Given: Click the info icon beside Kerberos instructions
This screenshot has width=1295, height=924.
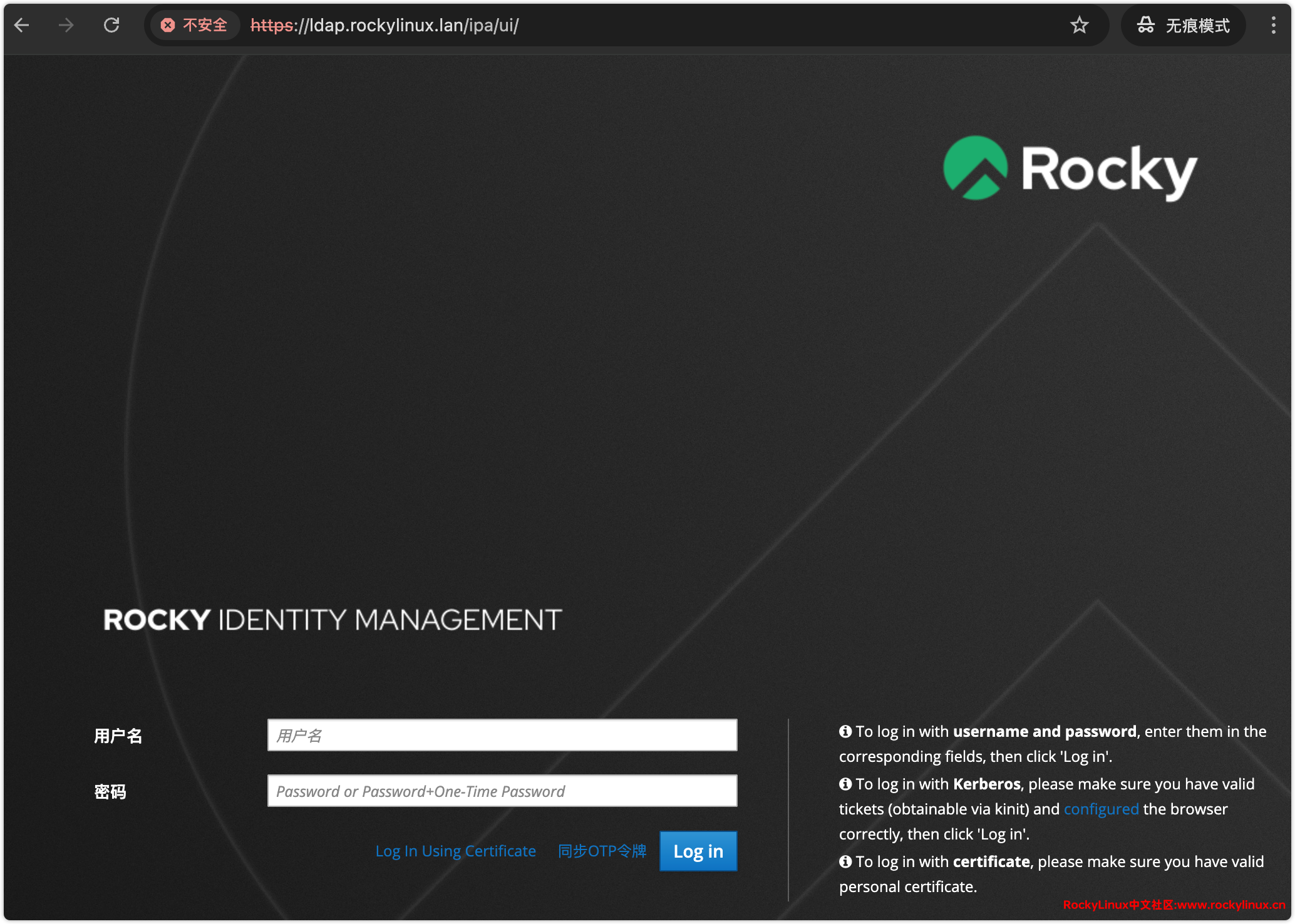Looking at the screenshot, I should click(x=845, y=784).
